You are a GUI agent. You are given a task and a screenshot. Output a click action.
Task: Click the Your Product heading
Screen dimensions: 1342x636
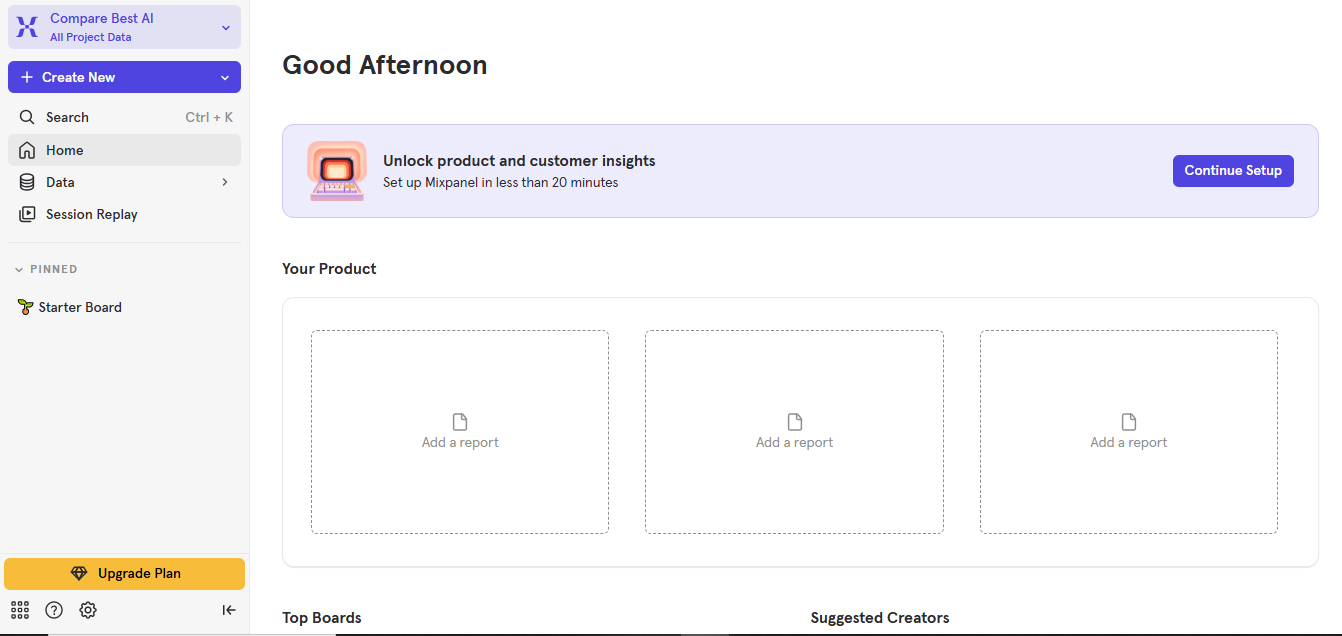[329, 269]
